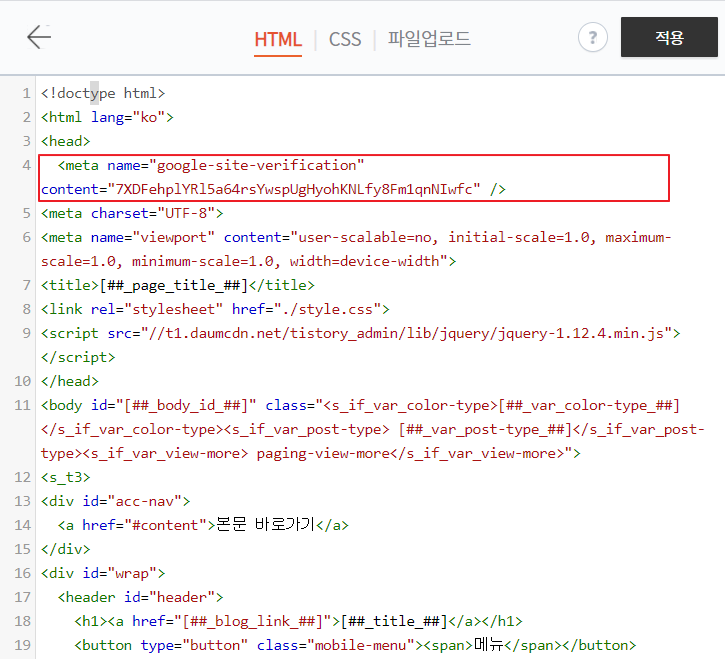Click the stylesheet link href line
The image size is (725, 659).
[215, 309]
